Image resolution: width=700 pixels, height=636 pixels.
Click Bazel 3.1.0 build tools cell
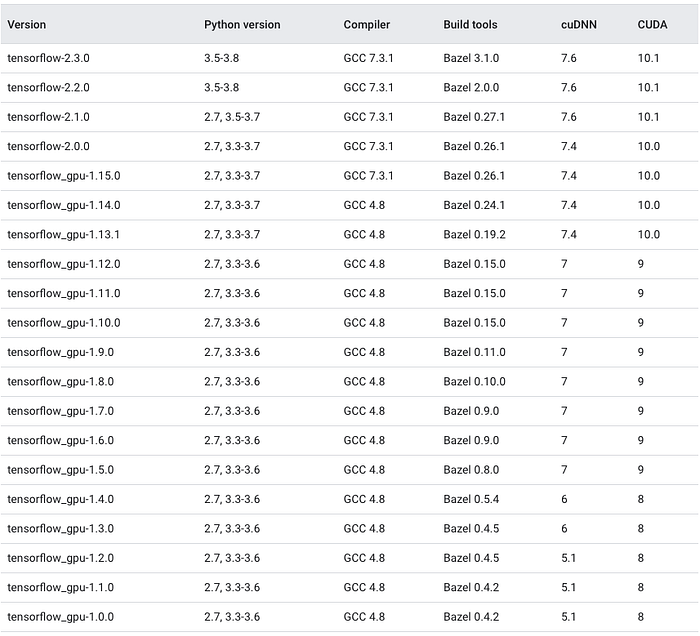(x=471, y=58)
